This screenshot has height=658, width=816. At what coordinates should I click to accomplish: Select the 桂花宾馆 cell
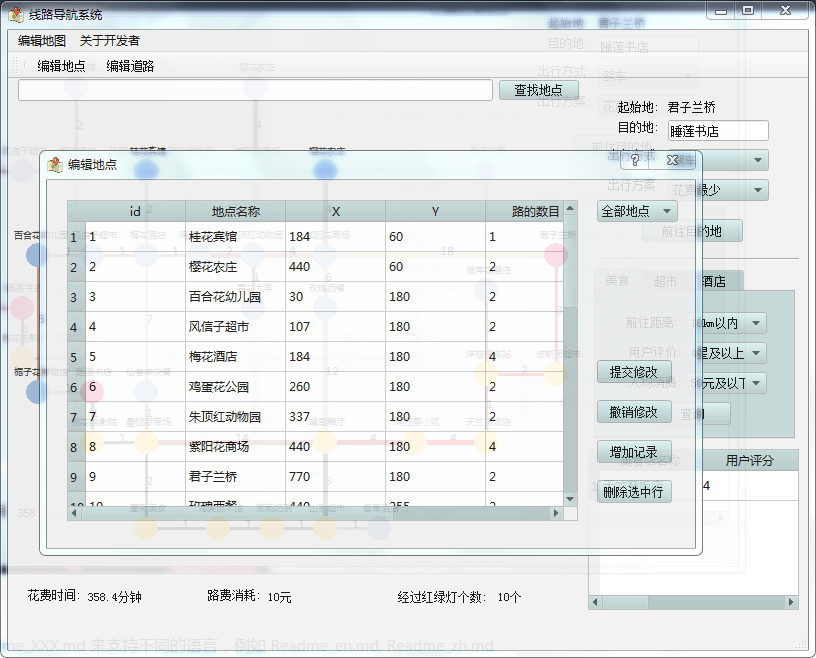(235, 237)
